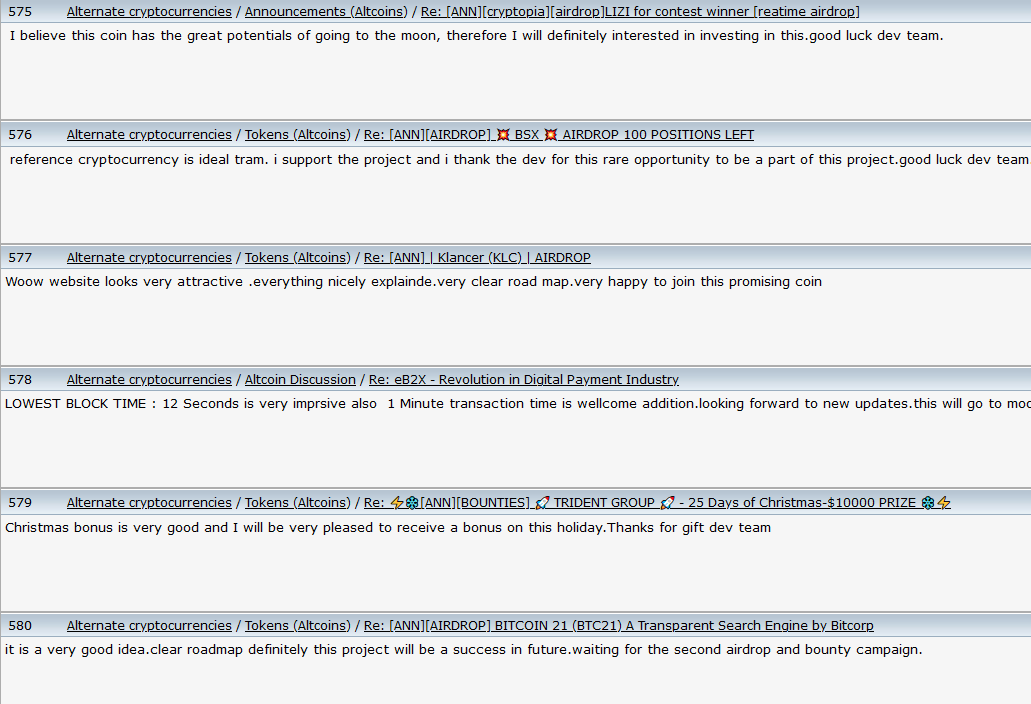Open the BSX AIRDROP 100 POSITIONS LEFT thread
This screenshot has width=1031, height=704.
pos(558,135)
